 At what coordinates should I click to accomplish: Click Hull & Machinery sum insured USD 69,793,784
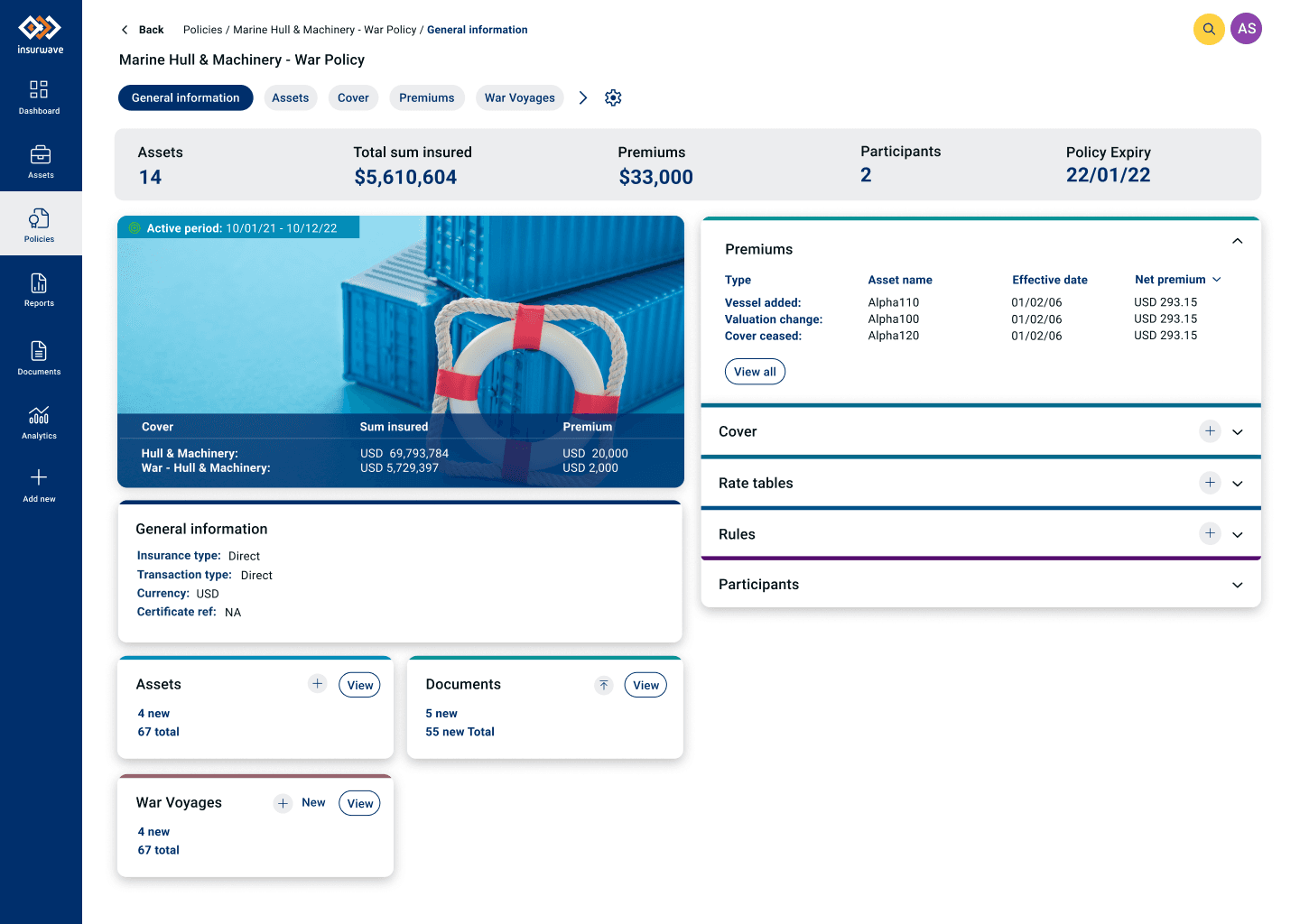coord(404,453)
